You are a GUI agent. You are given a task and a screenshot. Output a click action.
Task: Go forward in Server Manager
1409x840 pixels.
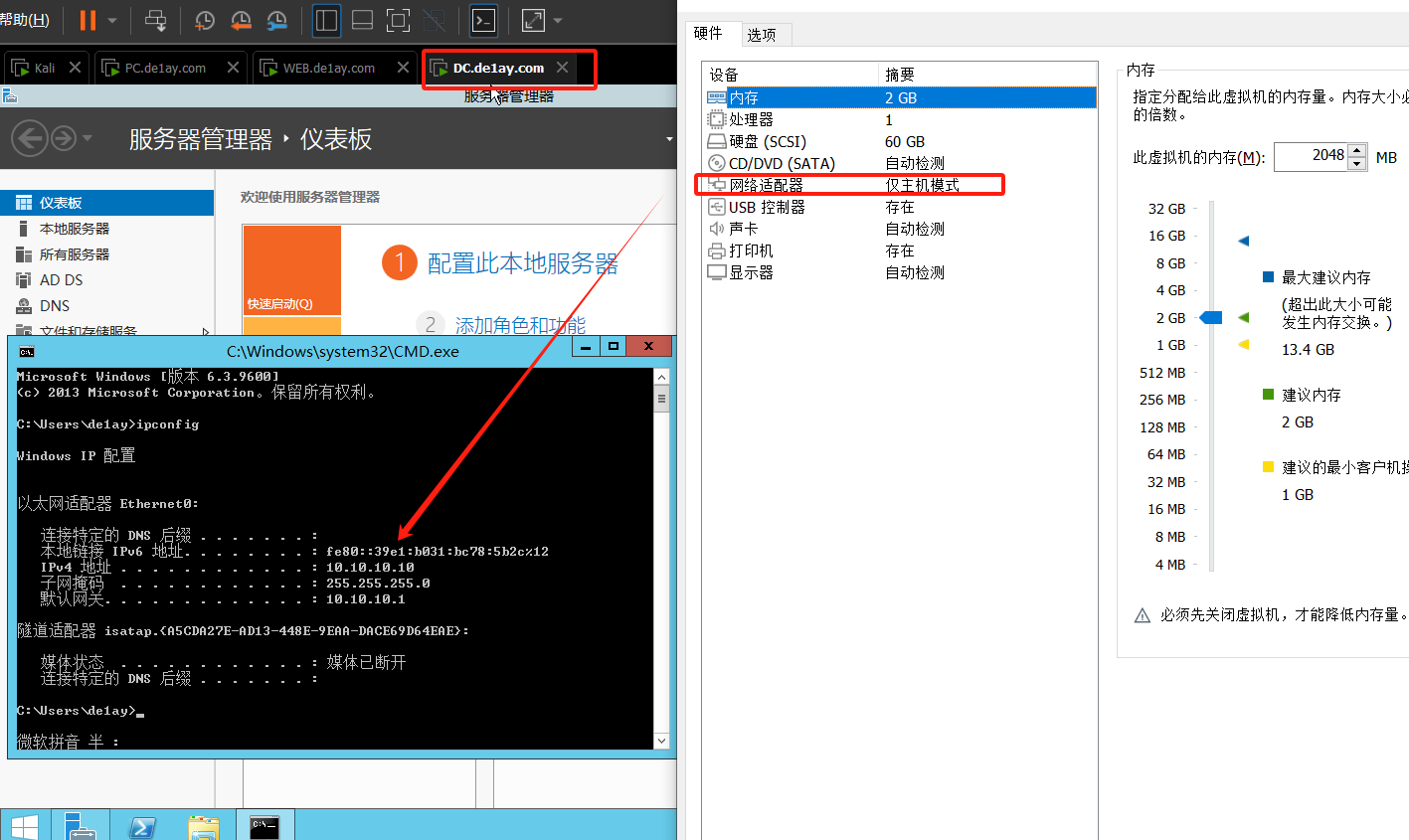point(63,138)
